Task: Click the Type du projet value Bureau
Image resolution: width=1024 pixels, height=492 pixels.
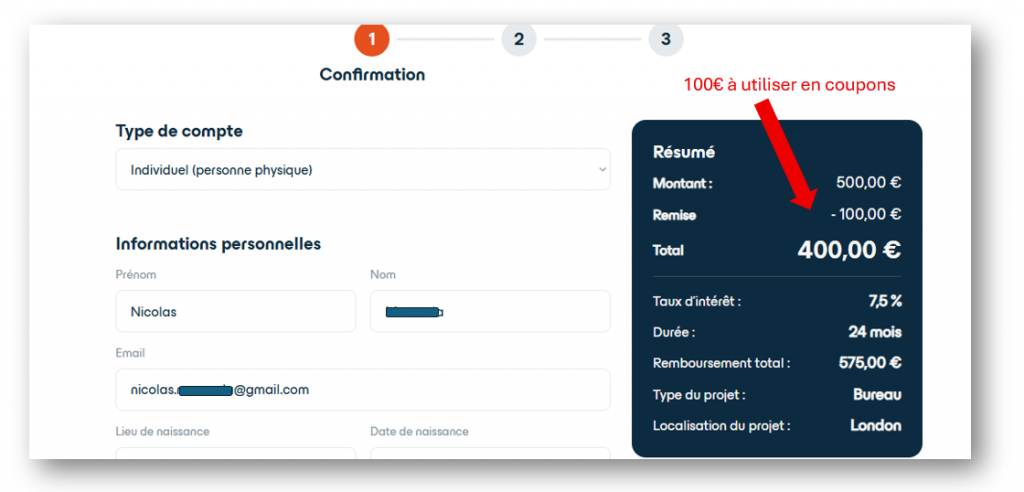Action: tap(877, 395)
